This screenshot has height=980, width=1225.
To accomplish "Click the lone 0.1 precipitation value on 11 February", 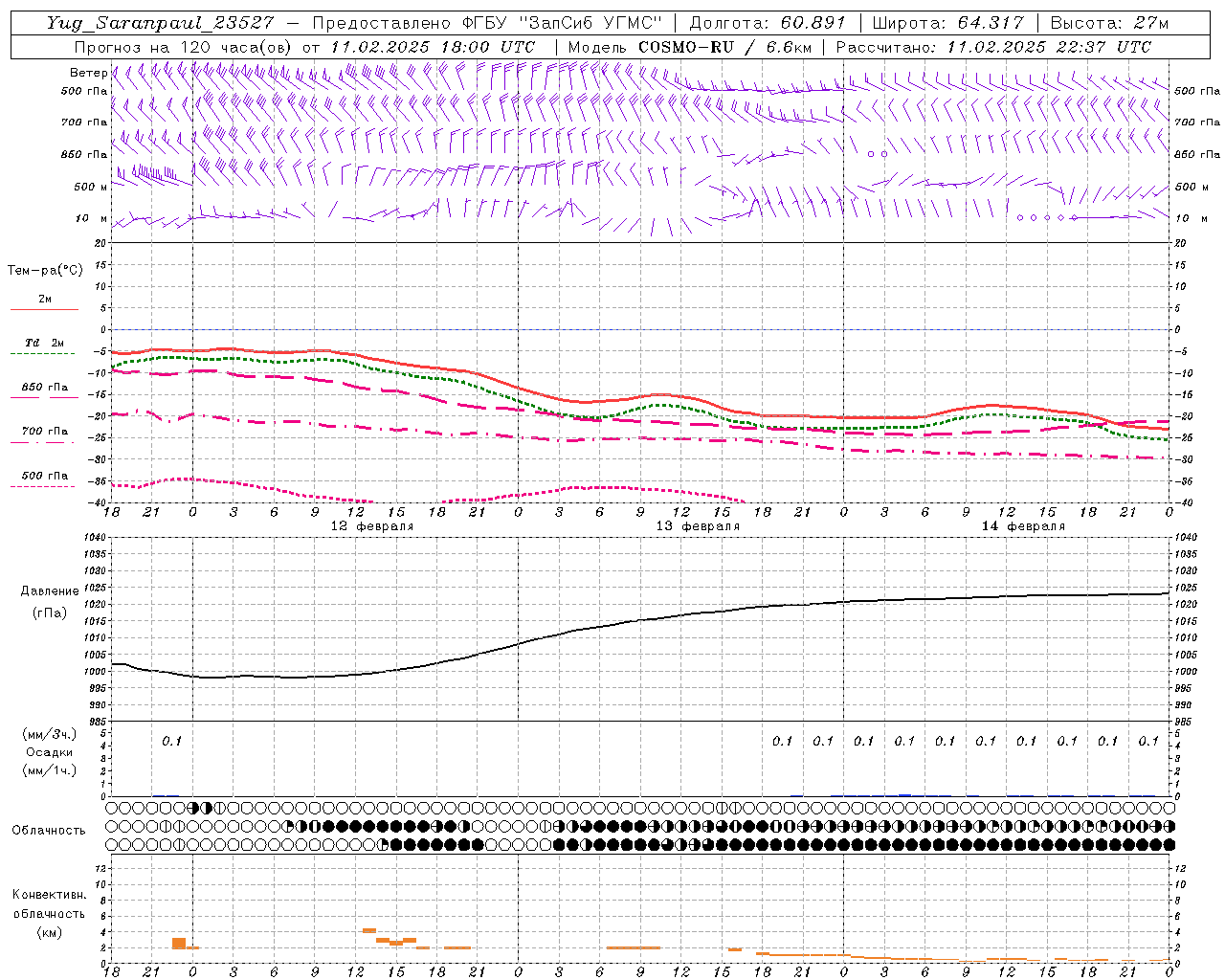I will [171, 741].
